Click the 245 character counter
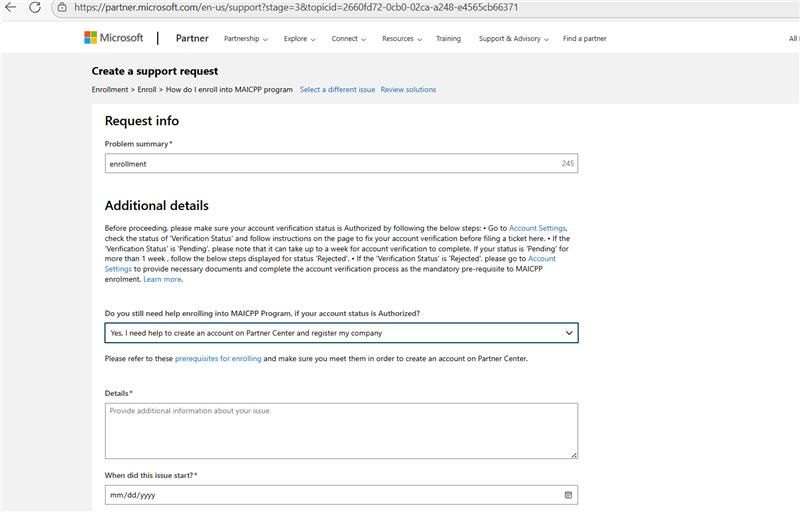 pyautogui.click(x=567, y=164)
